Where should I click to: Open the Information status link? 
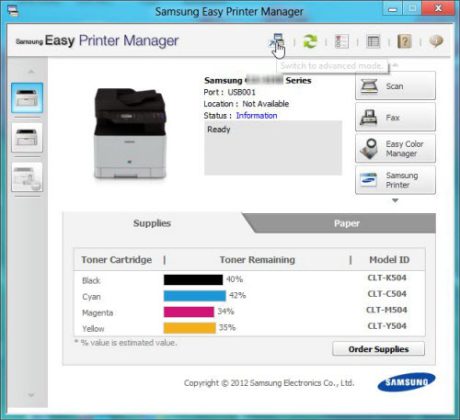click(257, 116)
